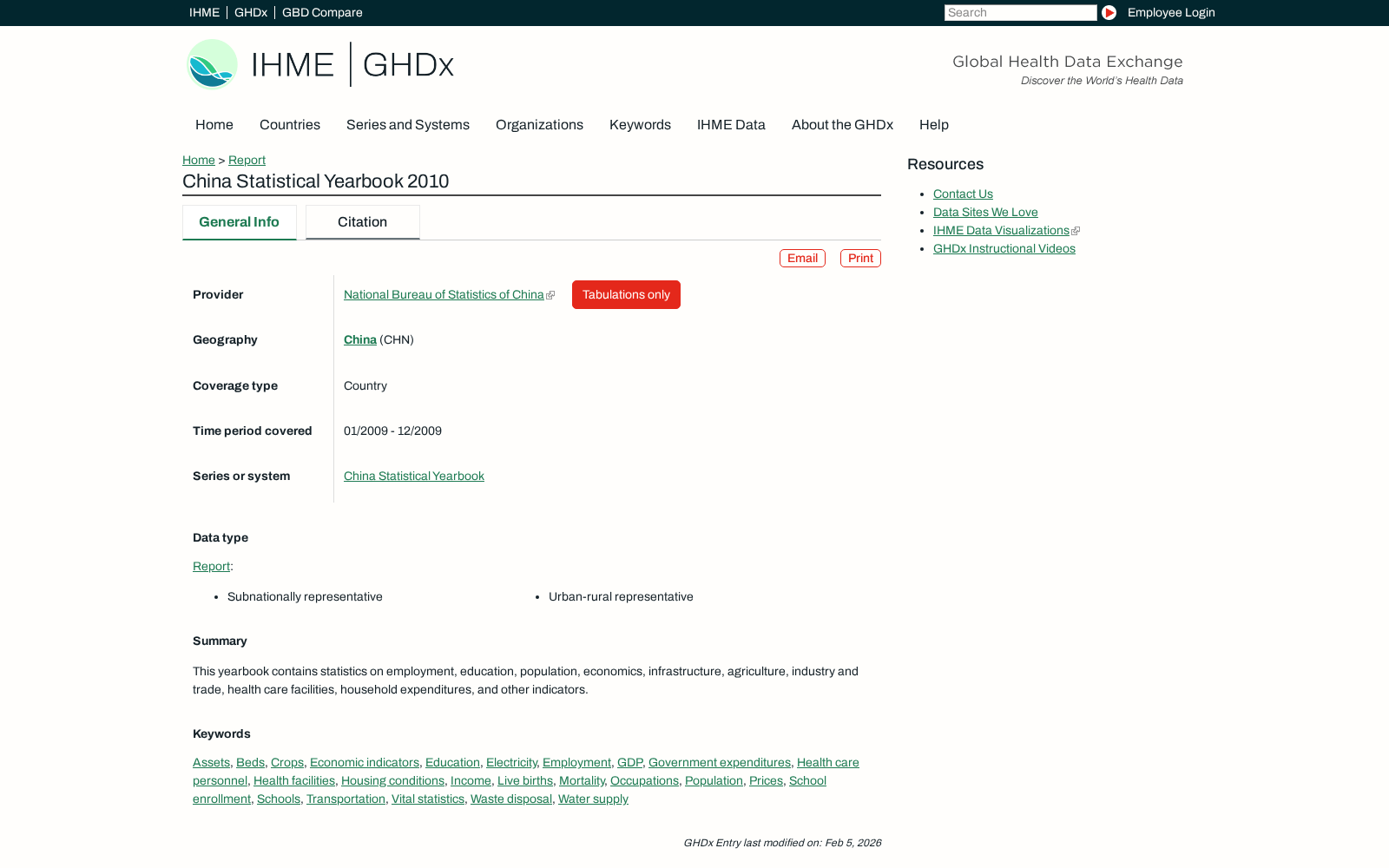Click the Report breadcrumb link

tap(247, 160)
